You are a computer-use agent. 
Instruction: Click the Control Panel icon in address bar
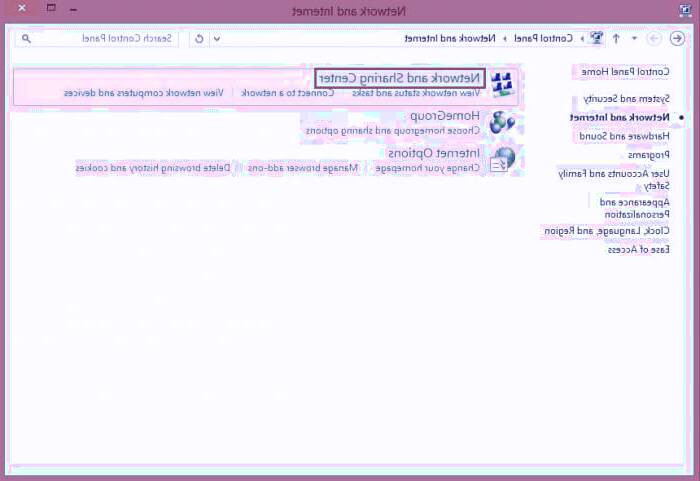(x=597, y=38)
